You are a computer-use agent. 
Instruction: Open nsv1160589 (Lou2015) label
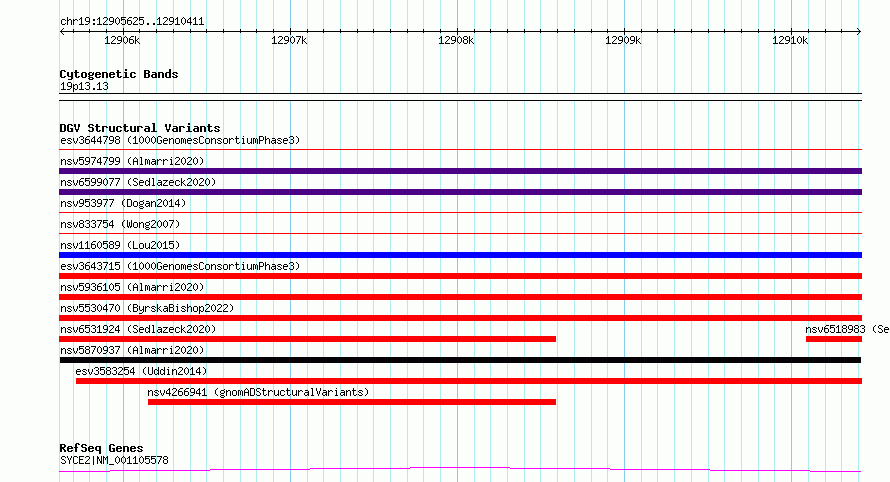(120, 245)
